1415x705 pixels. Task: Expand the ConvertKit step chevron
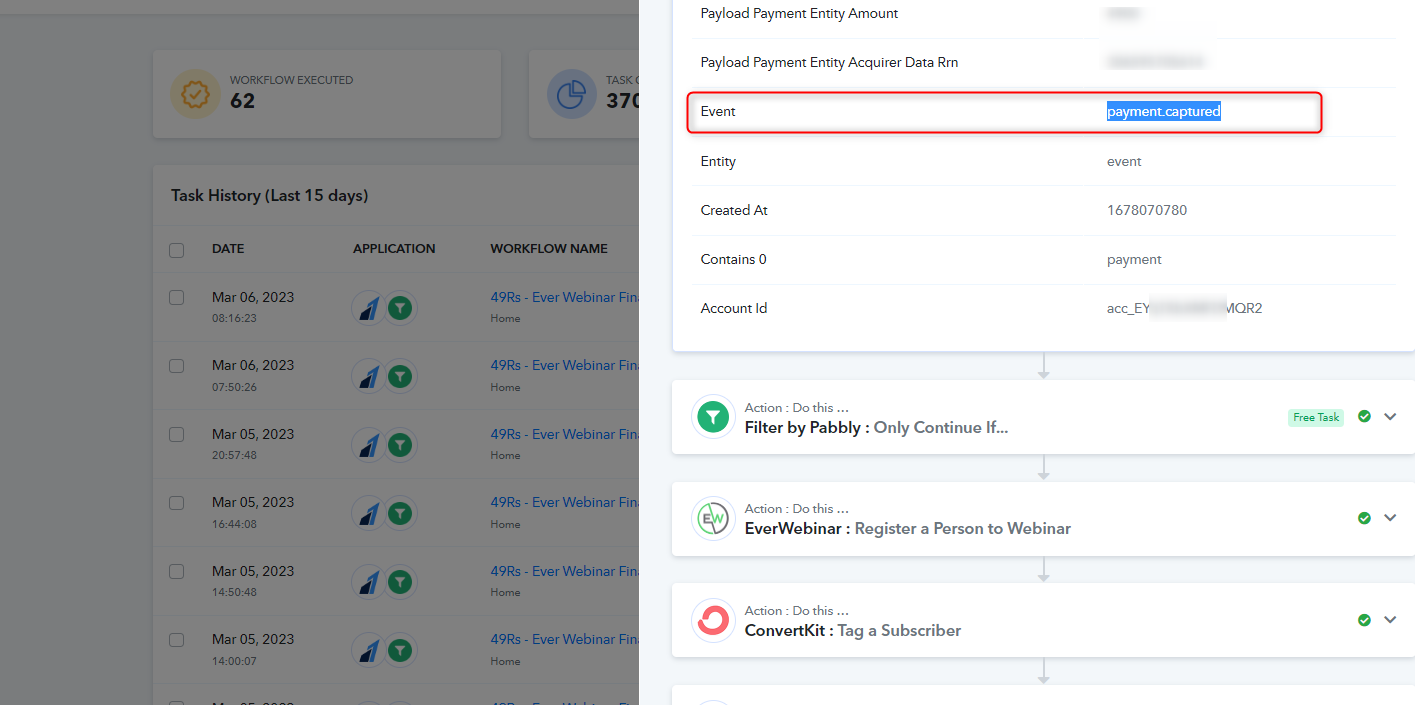point(1390,620)
